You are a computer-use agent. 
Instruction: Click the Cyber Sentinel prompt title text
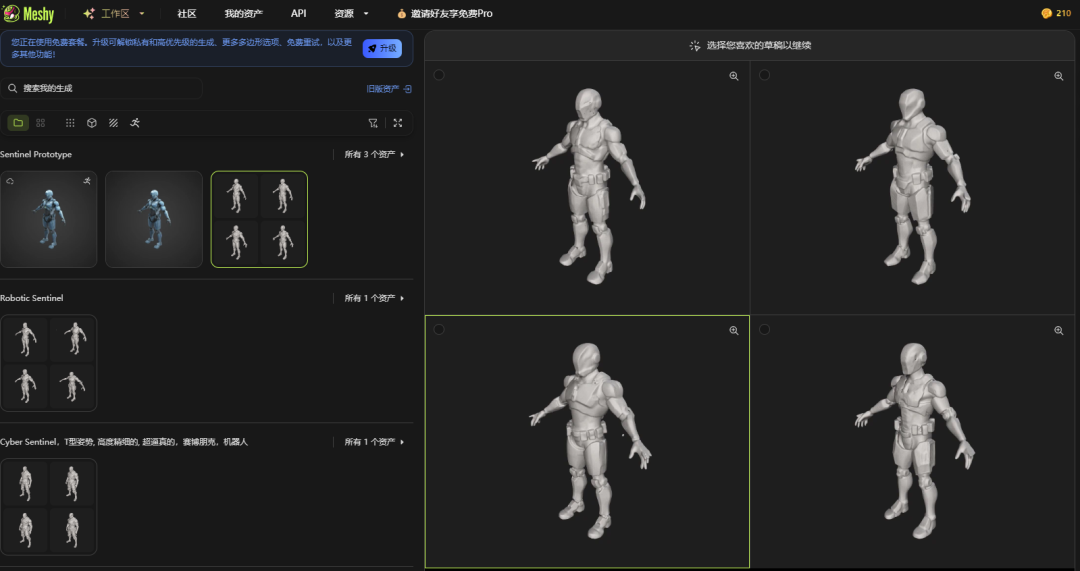tap(124, 442)
